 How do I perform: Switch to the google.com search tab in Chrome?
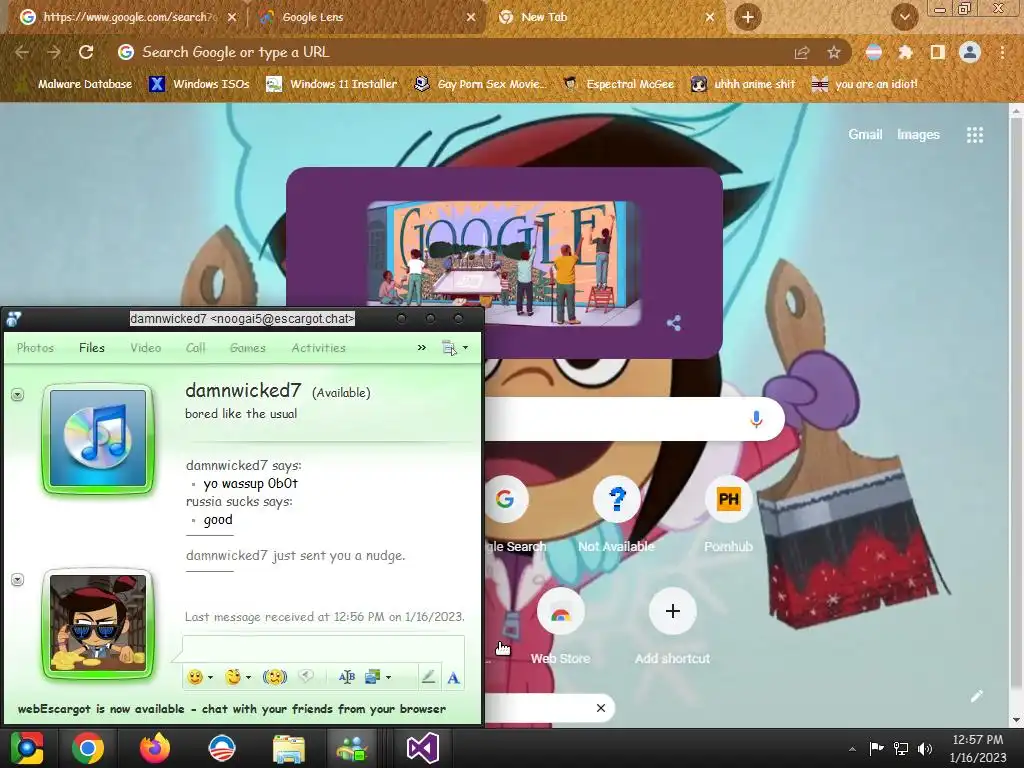tap(129, 17)
